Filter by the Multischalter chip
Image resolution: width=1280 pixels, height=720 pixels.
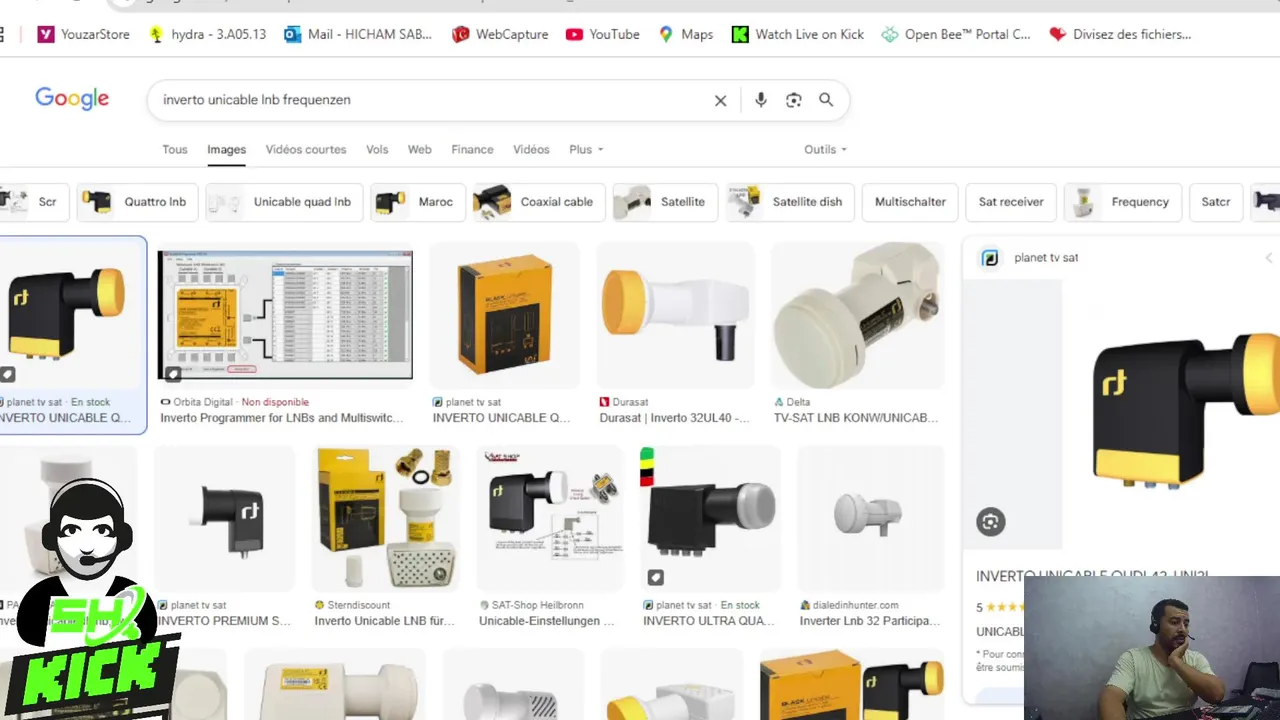pos(910,202)
